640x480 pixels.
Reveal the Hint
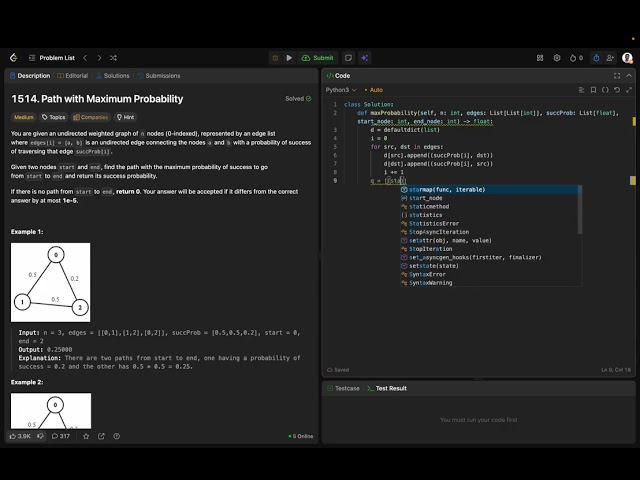(x=125, y=117)
